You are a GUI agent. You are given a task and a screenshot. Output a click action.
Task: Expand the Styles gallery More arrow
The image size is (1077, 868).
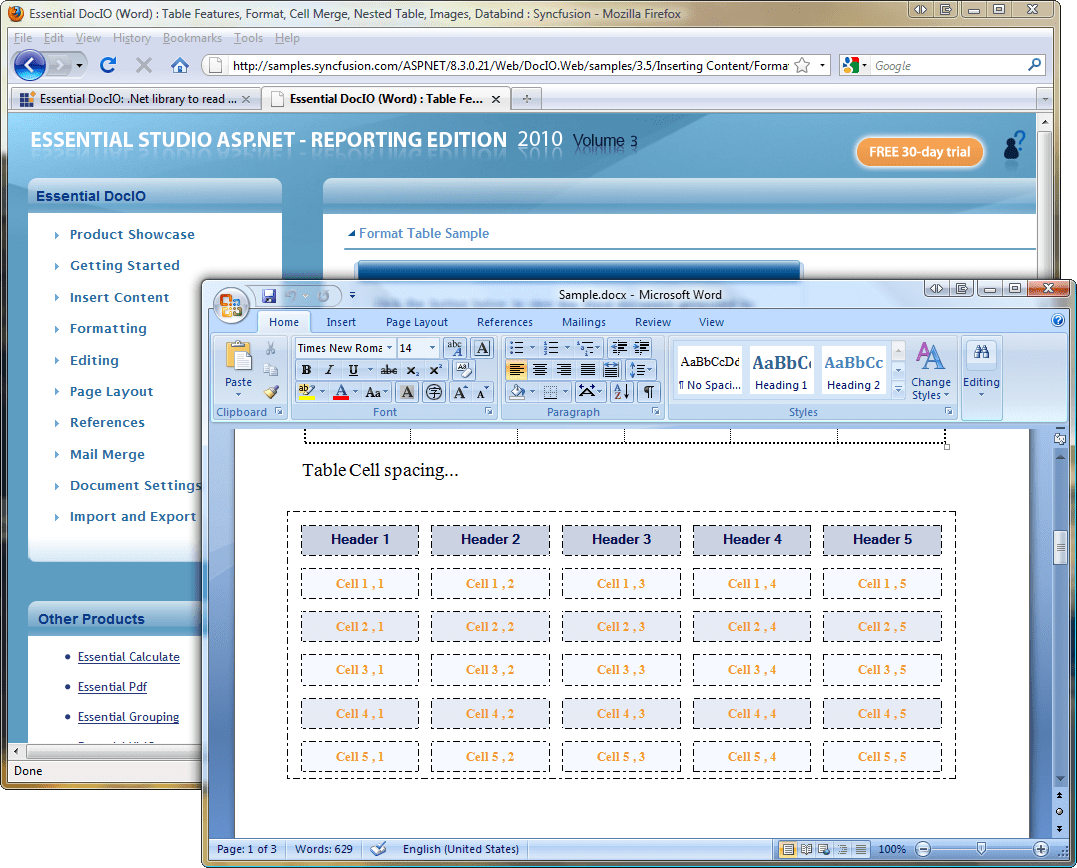pyautogui.click(x=898, y=389)
